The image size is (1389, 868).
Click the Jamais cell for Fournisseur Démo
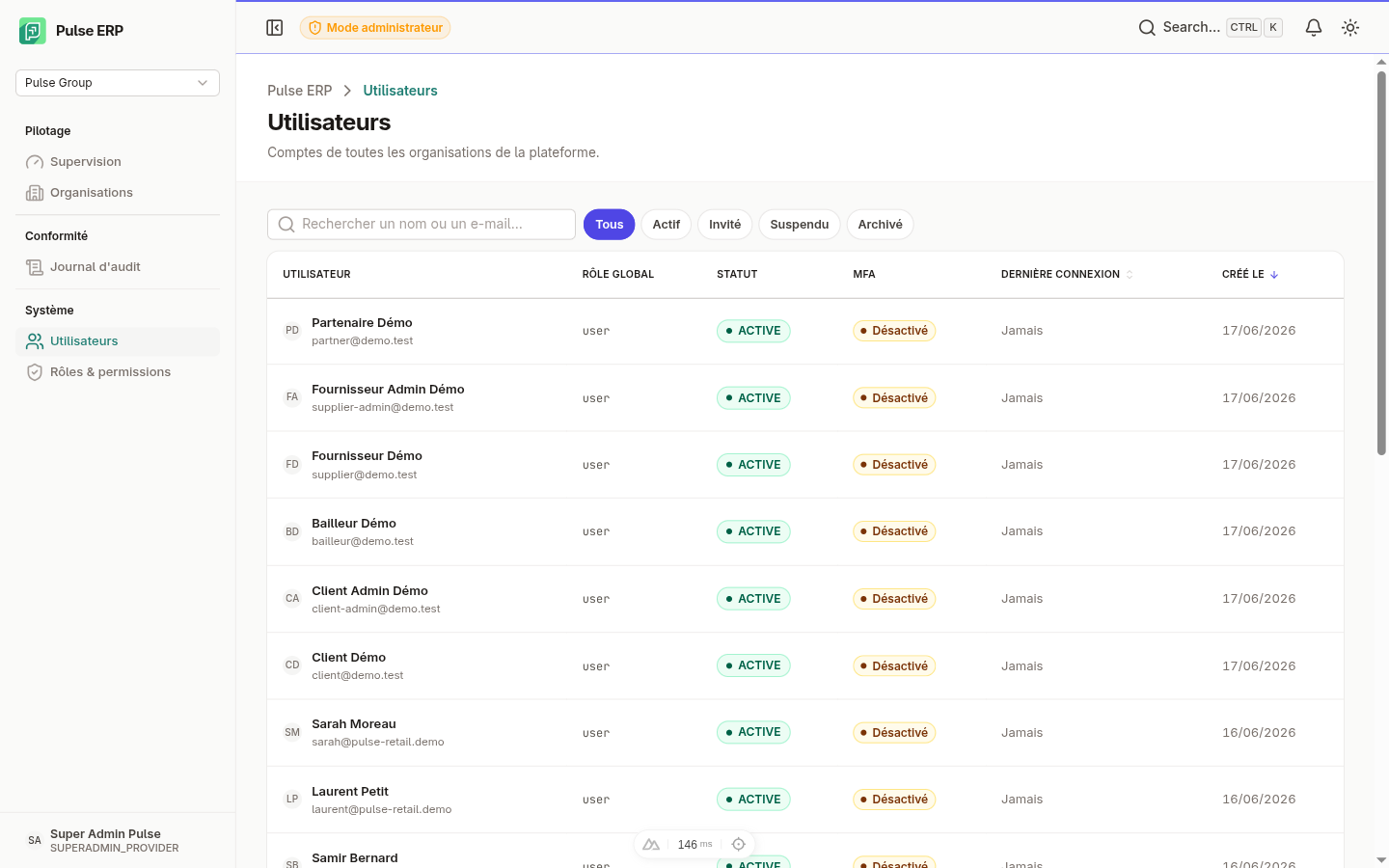(1021, 465)
